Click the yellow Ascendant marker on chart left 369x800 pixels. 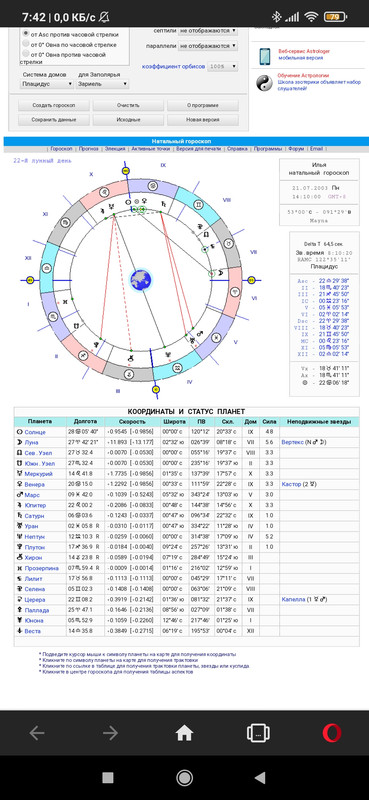pos(30,280)
